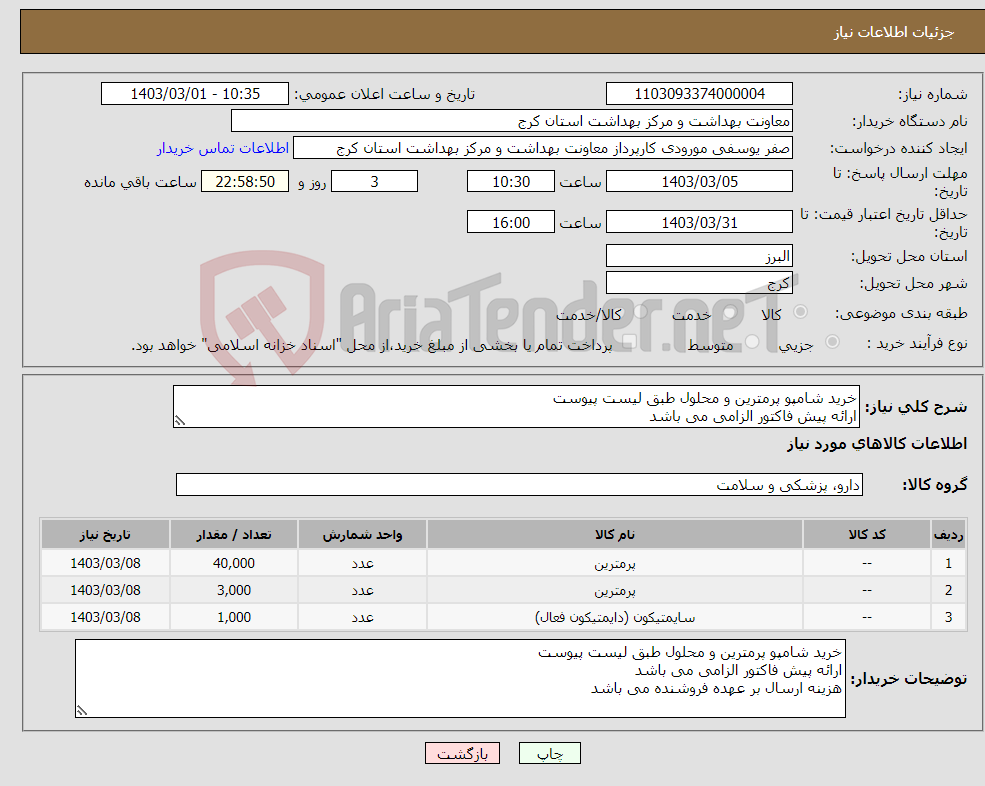
Task: Click the ردیف column header
Action: (948, 534)
